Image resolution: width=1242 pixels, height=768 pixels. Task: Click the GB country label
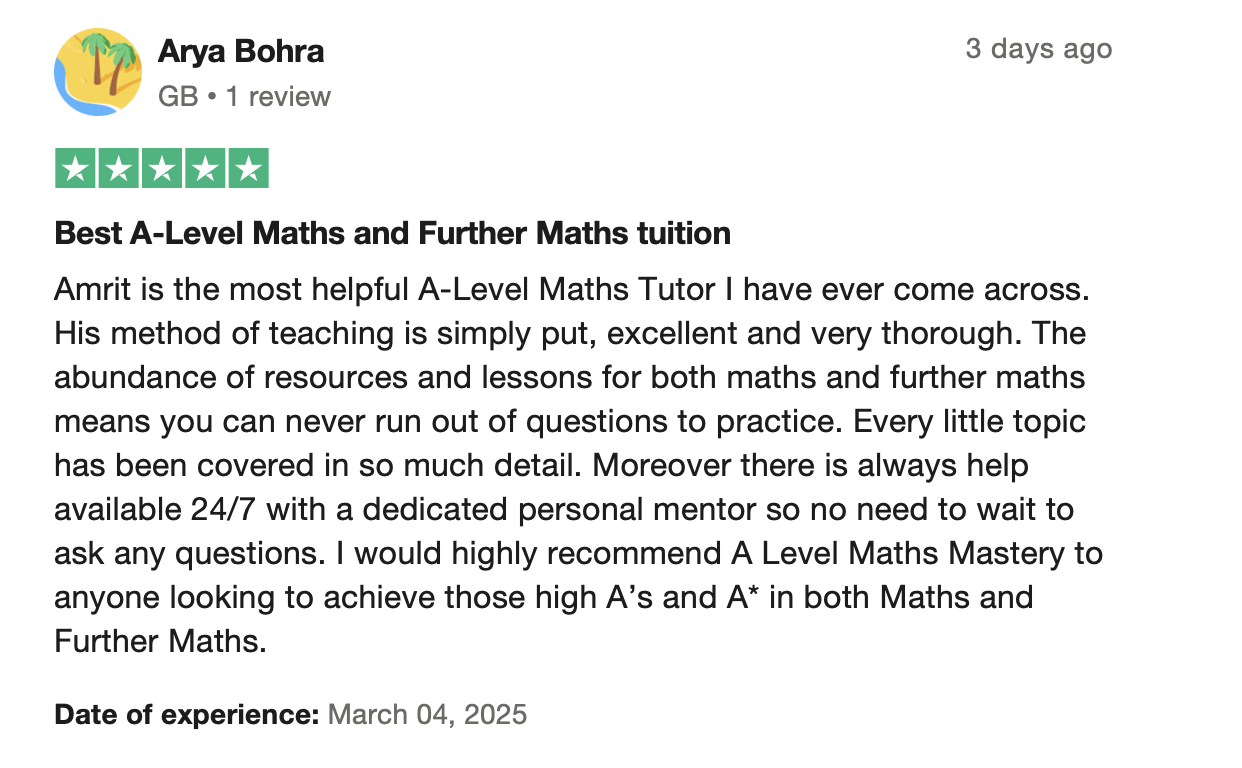[x=178, y=97]
